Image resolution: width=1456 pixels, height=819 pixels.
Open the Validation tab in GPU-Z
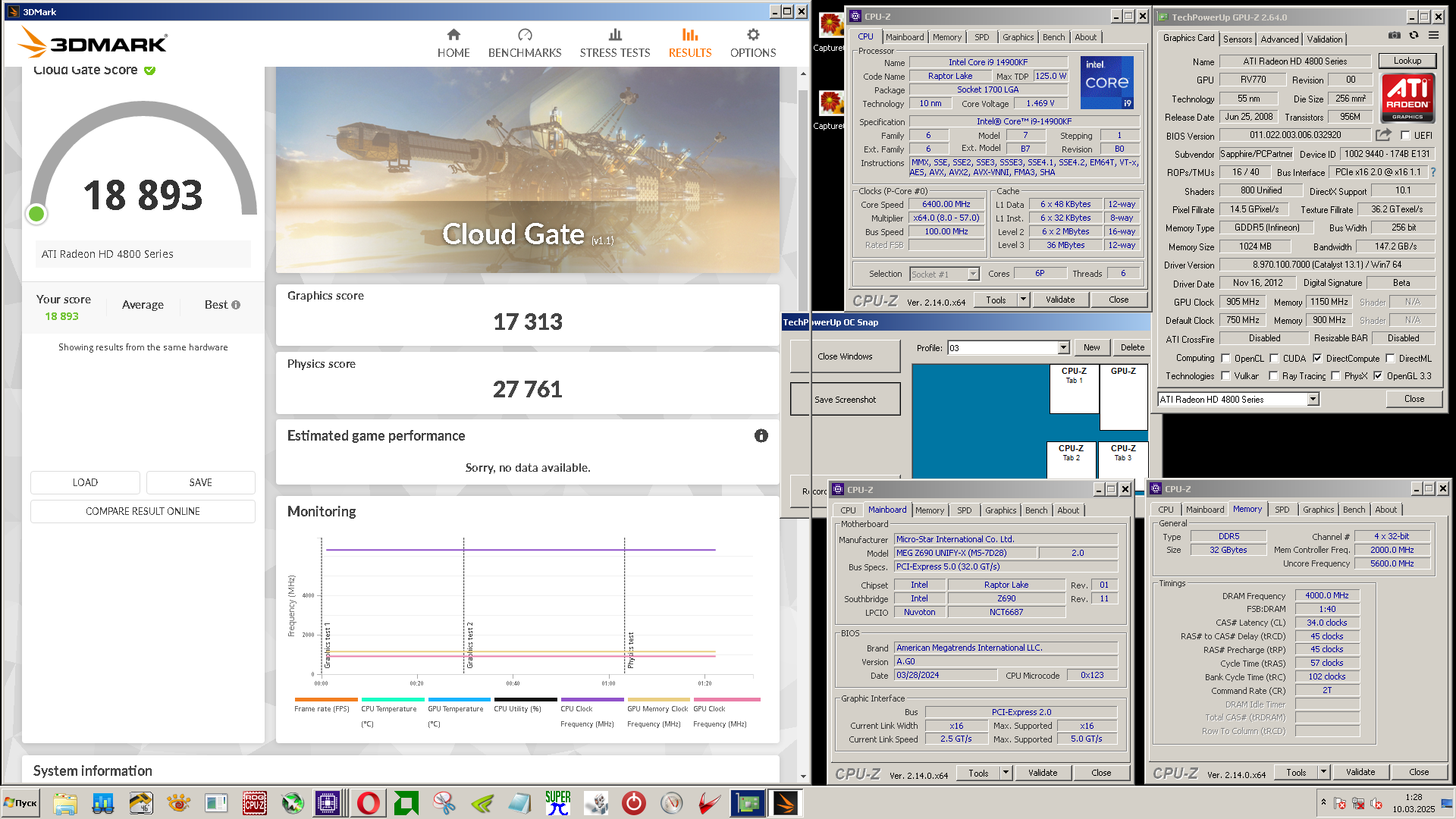(x=1325, y=39)
